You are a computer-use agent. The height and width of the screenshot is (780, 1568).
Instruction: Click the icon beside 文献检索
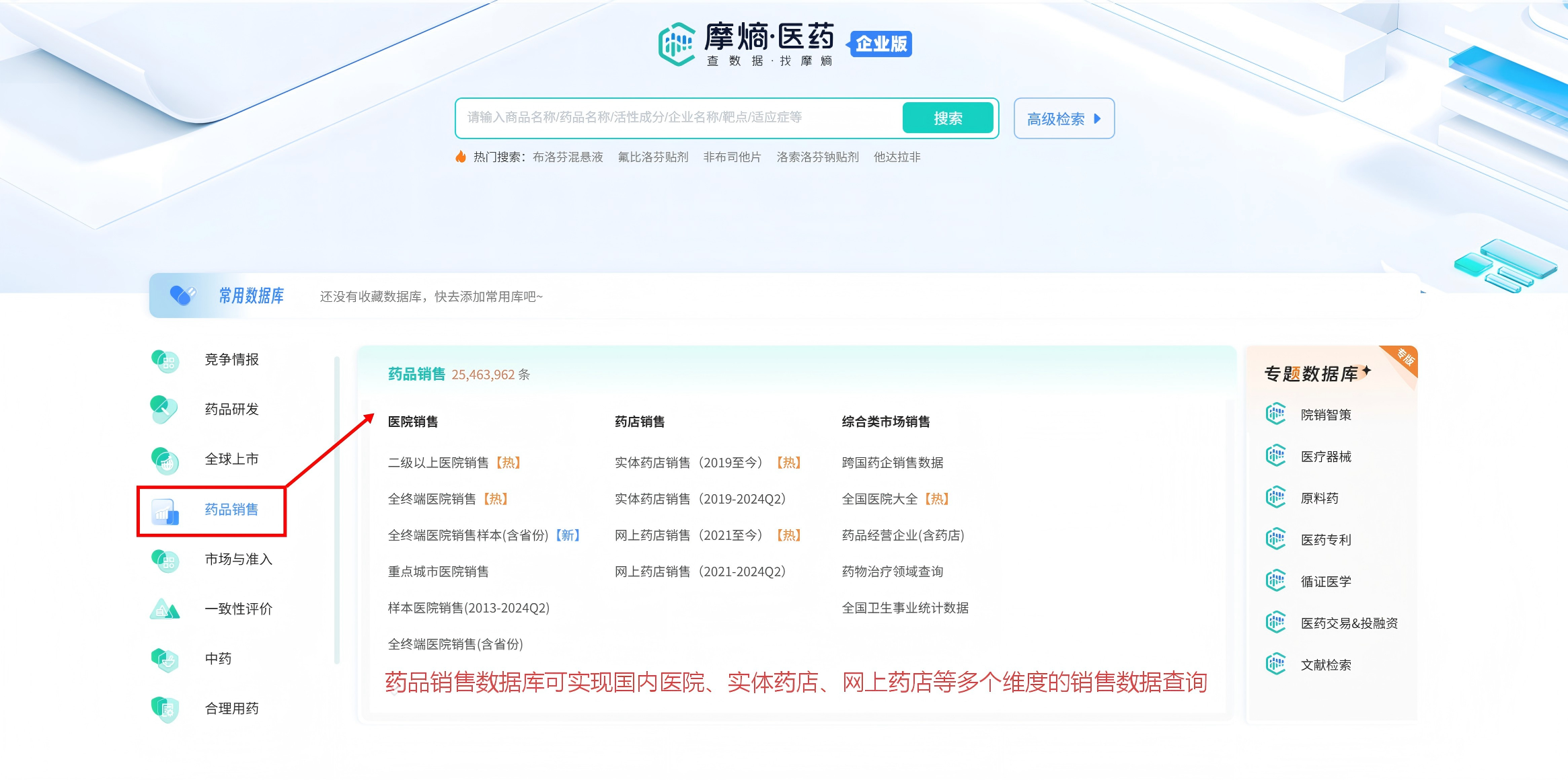[1275, 664]
